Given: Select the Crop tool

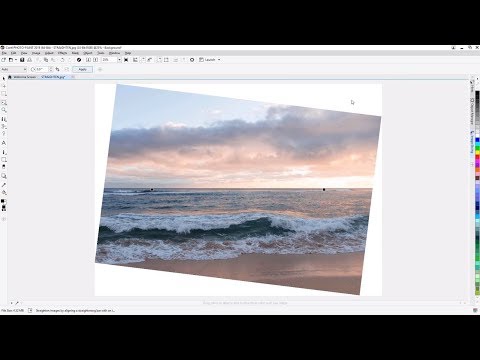Looking at the screenshot, I should [x=4, y=103].
